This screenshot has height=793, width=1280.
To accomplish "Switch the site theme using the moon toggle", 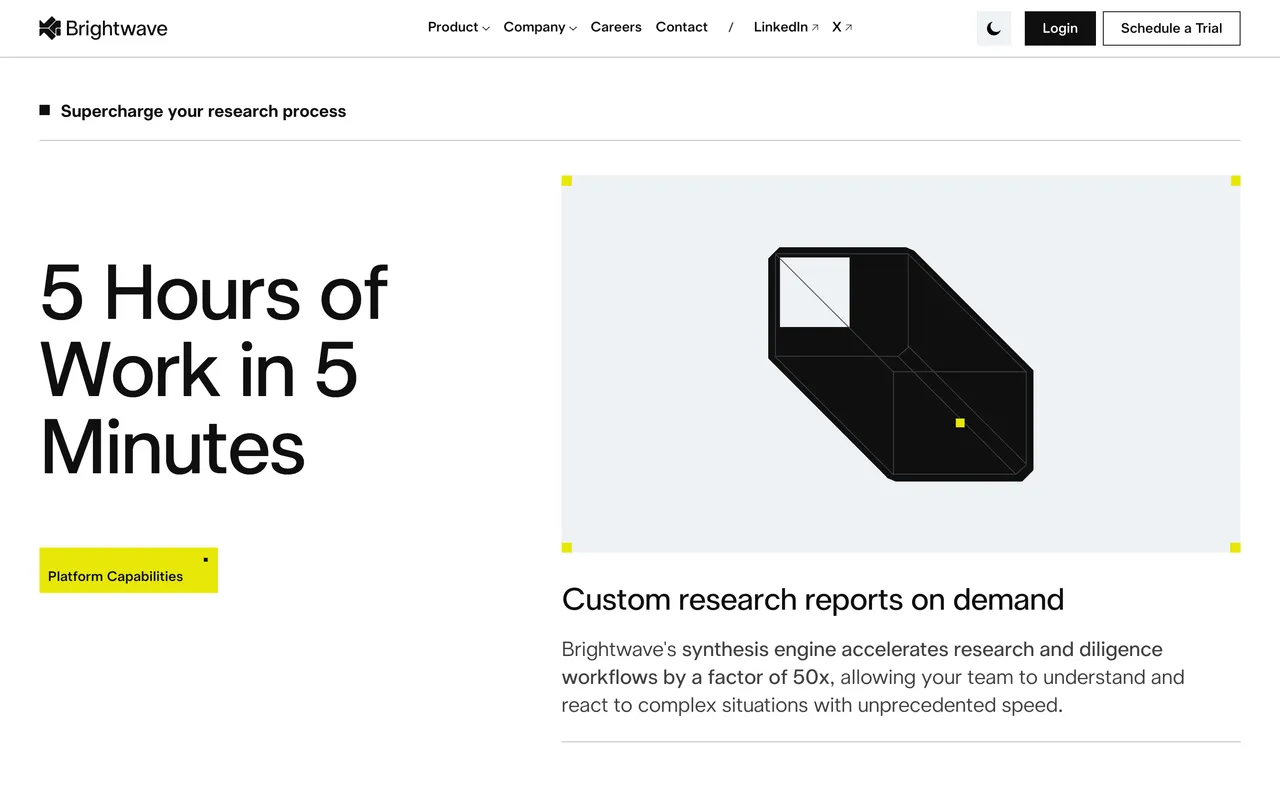I will point(993,28).
